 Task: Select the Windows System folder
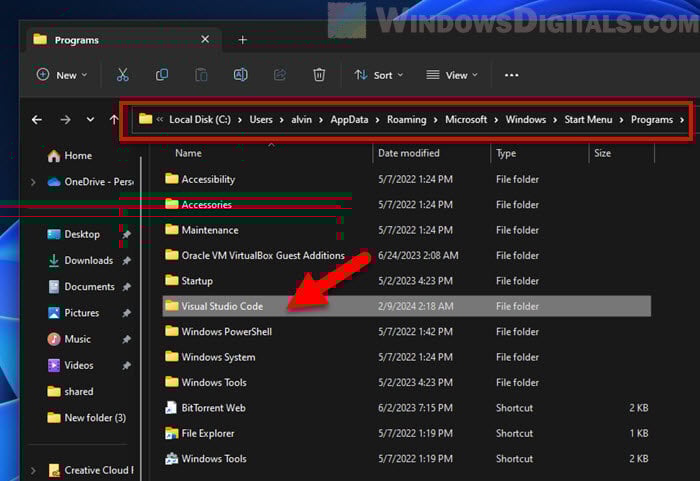[x=406, y=357]
